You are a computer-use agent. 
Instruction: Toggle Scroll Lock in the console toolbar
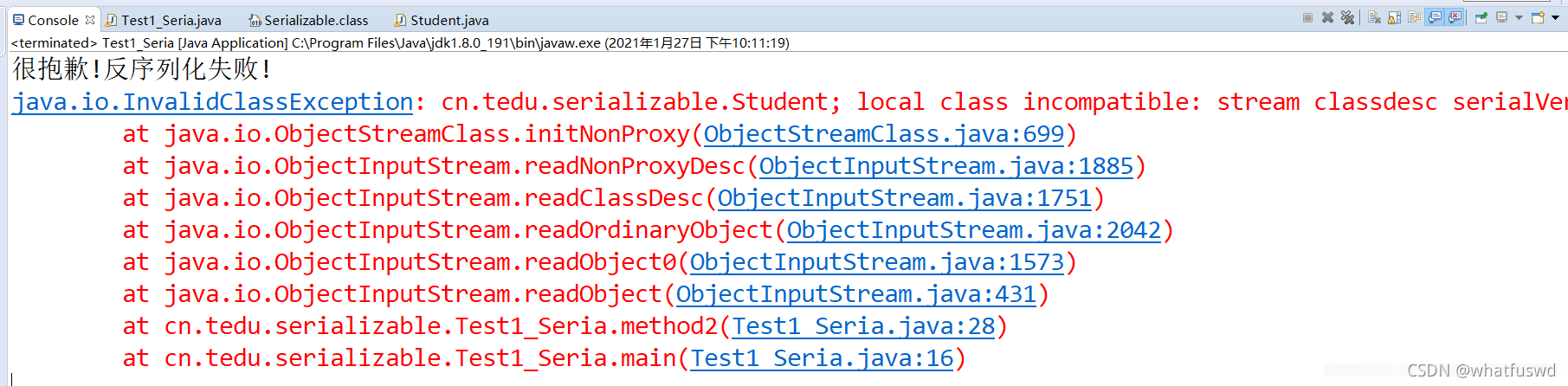1394,17
